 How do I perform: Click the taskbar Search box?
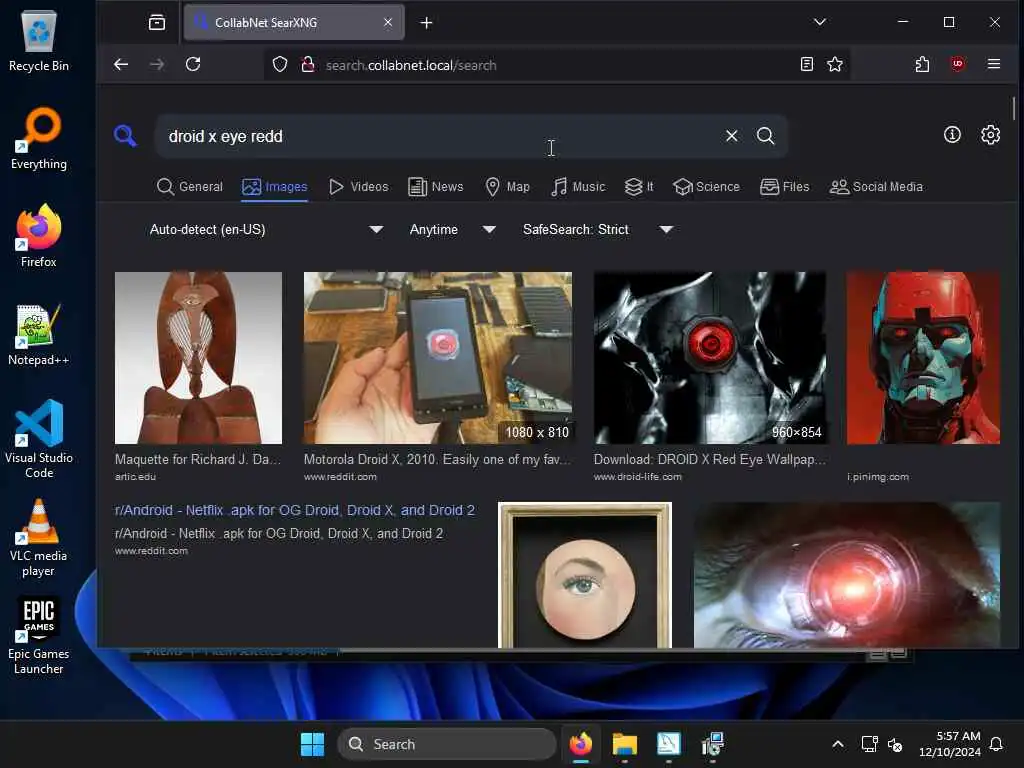pyautogui.click(x=447, y=744)
